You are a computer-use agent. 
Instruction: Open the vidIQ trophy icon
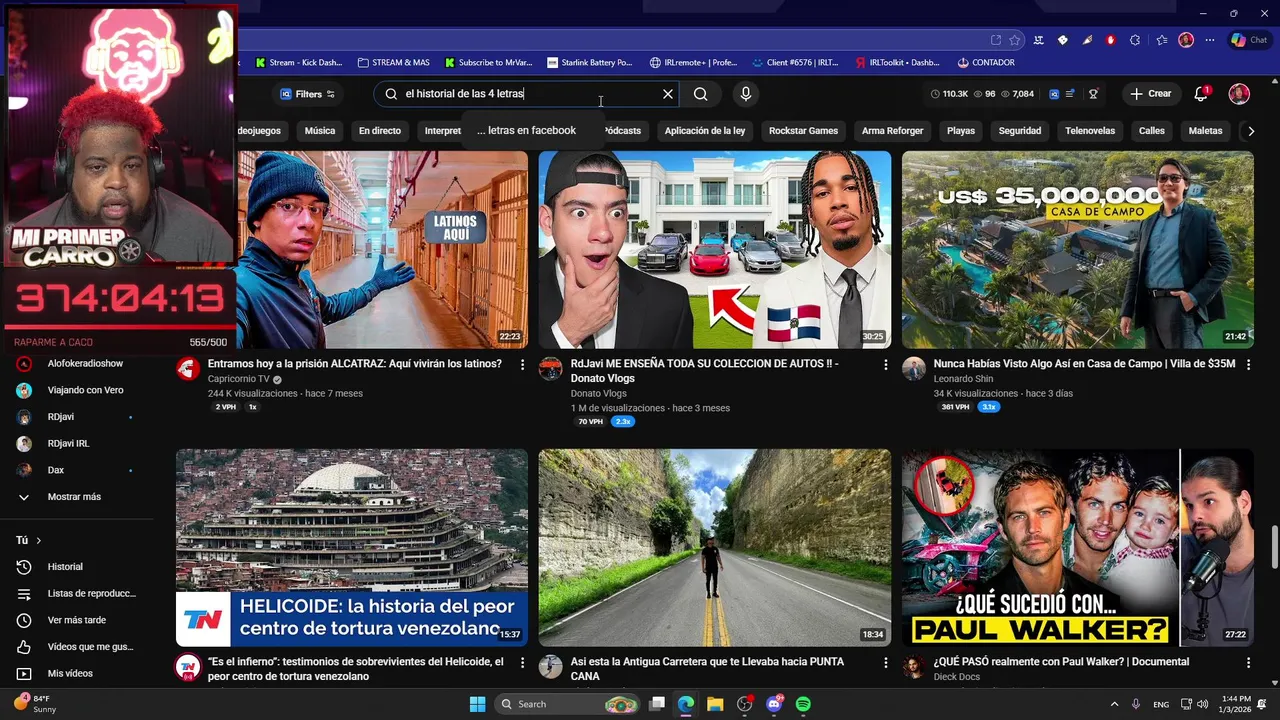click(x=1093, y=94)
